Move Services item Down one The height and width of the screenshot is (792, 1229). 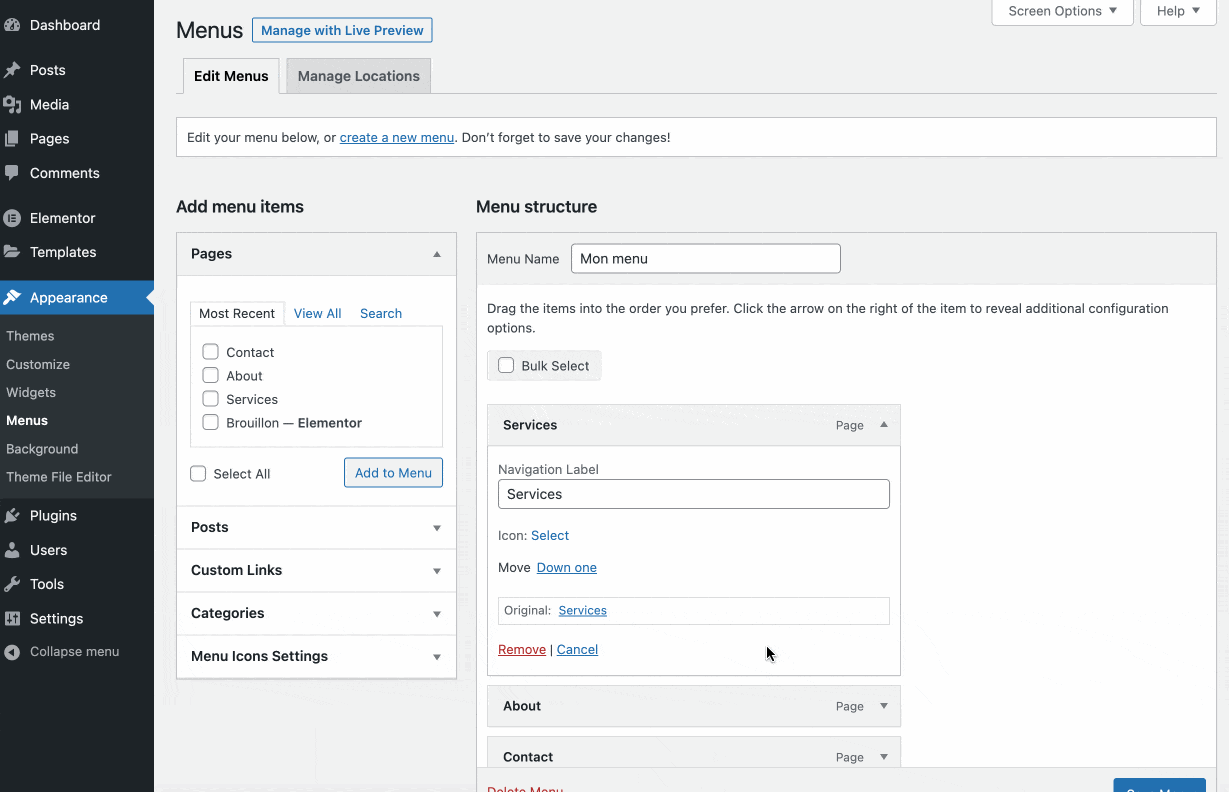(567, 567)
